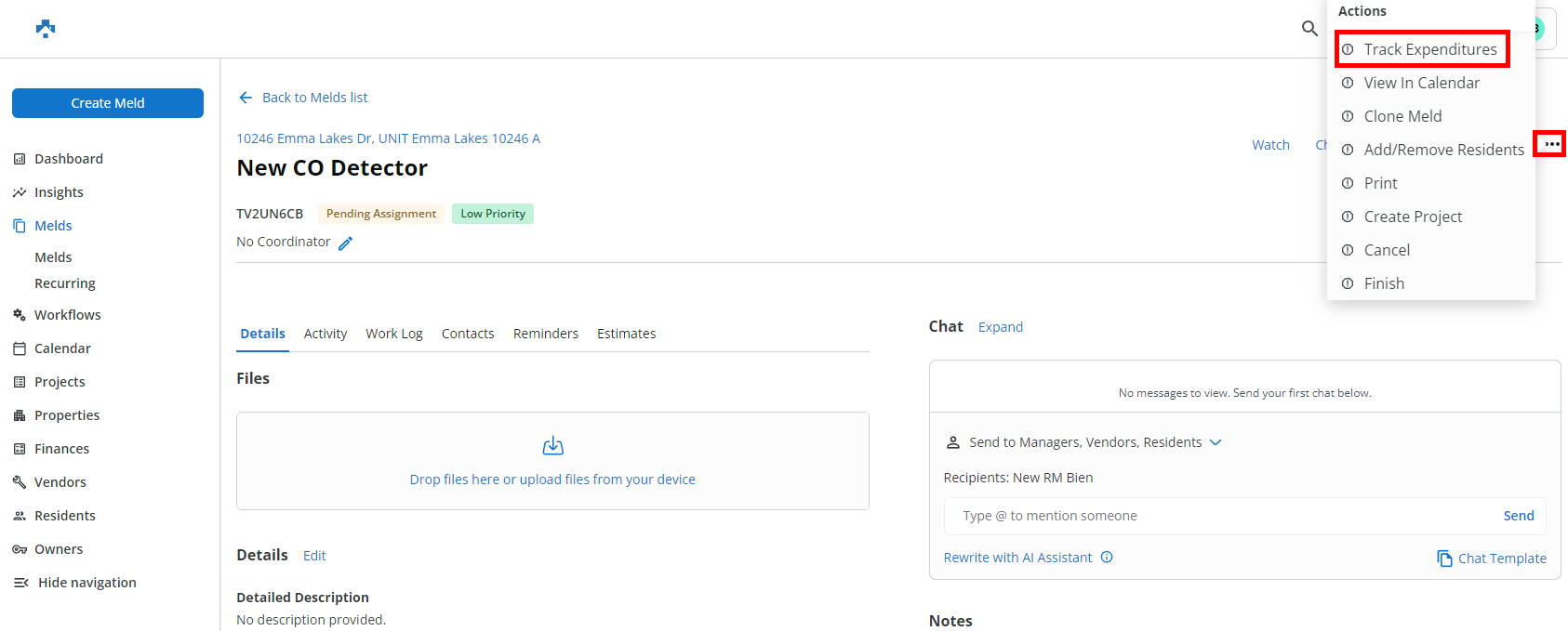Viewport: 1568px width, 631px height.
Task: Click the chat message input field
Action: pyautogui.click(x=1218, y=516)
